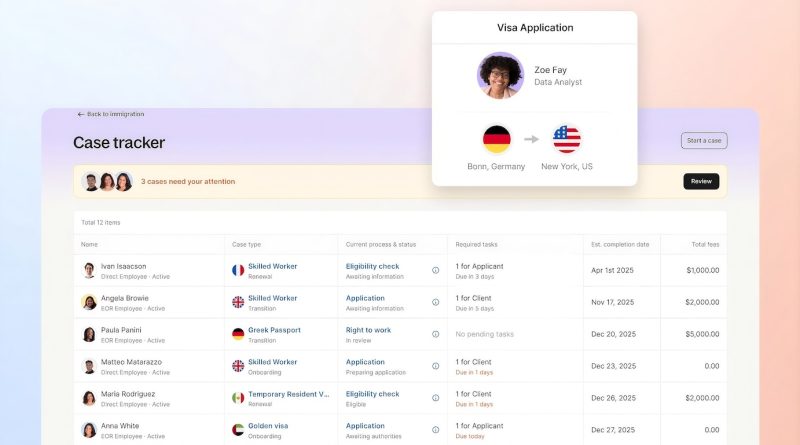
Task: Click the US flag in Visa Application card
Action: 567,139
